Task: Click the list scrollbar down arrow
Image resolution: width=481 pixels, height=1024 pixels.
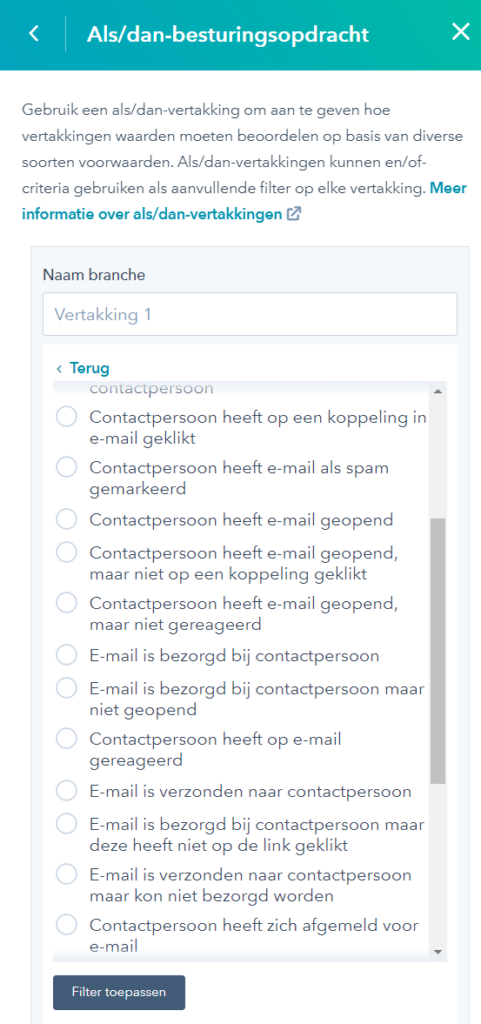Action: click(437, 952)
